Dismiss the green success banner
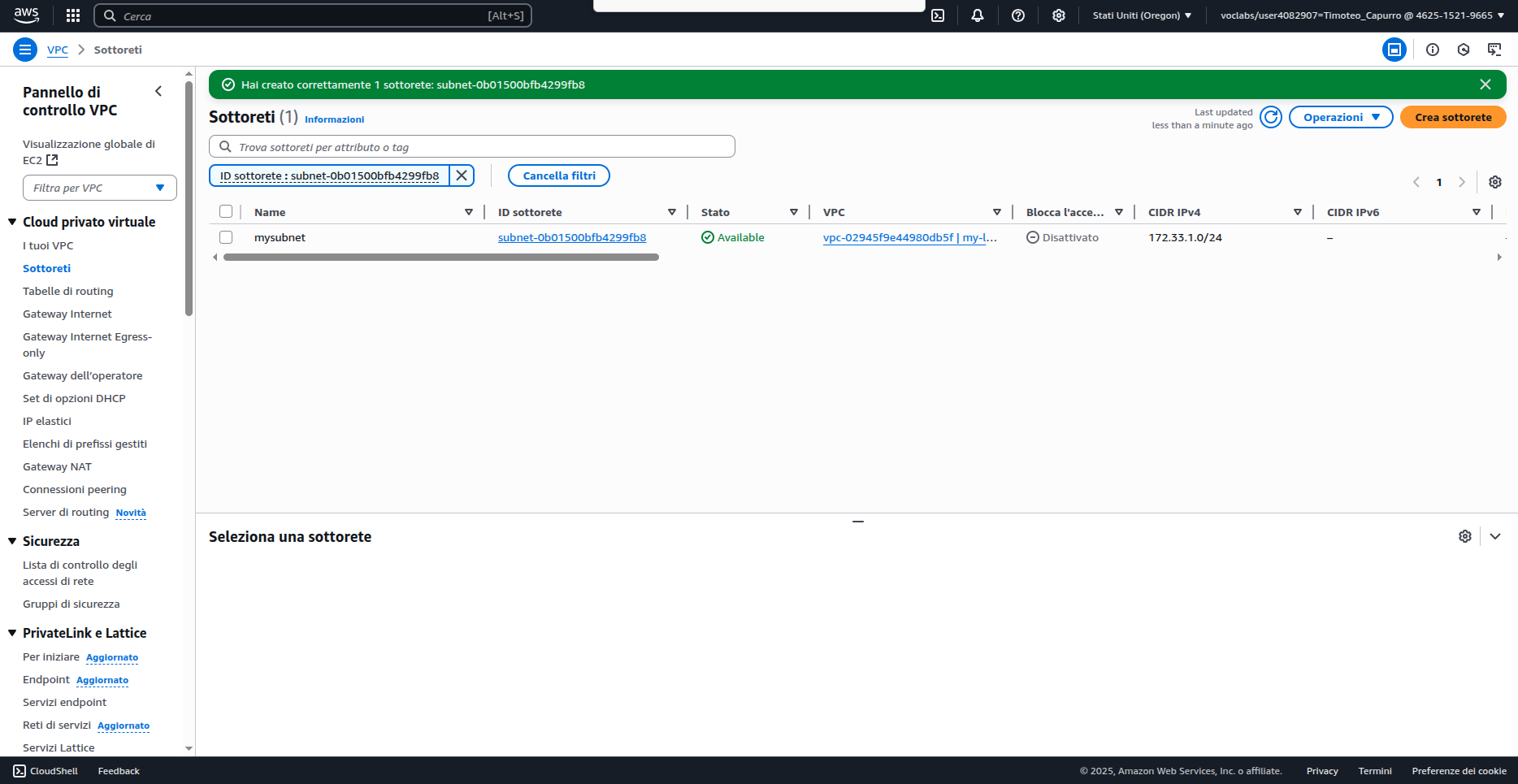1518x784 pixels. (x=1485, y=84)
